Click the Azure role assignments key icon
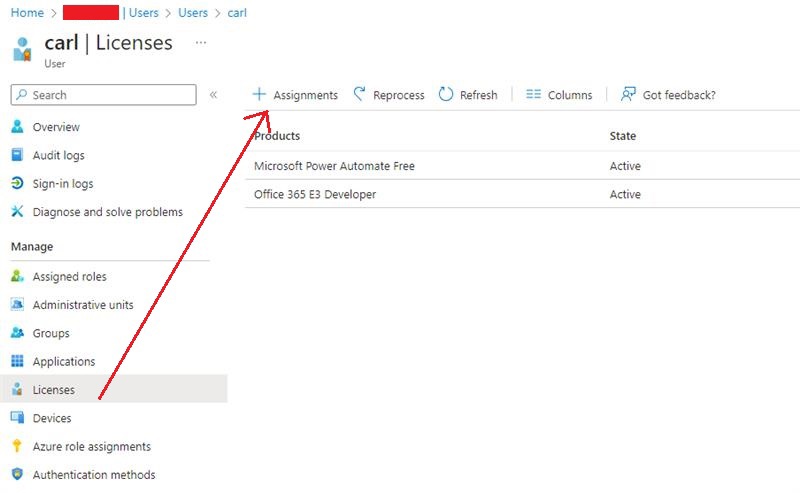Viewport: 800px width, 493px height. click(x=17, y=446)
